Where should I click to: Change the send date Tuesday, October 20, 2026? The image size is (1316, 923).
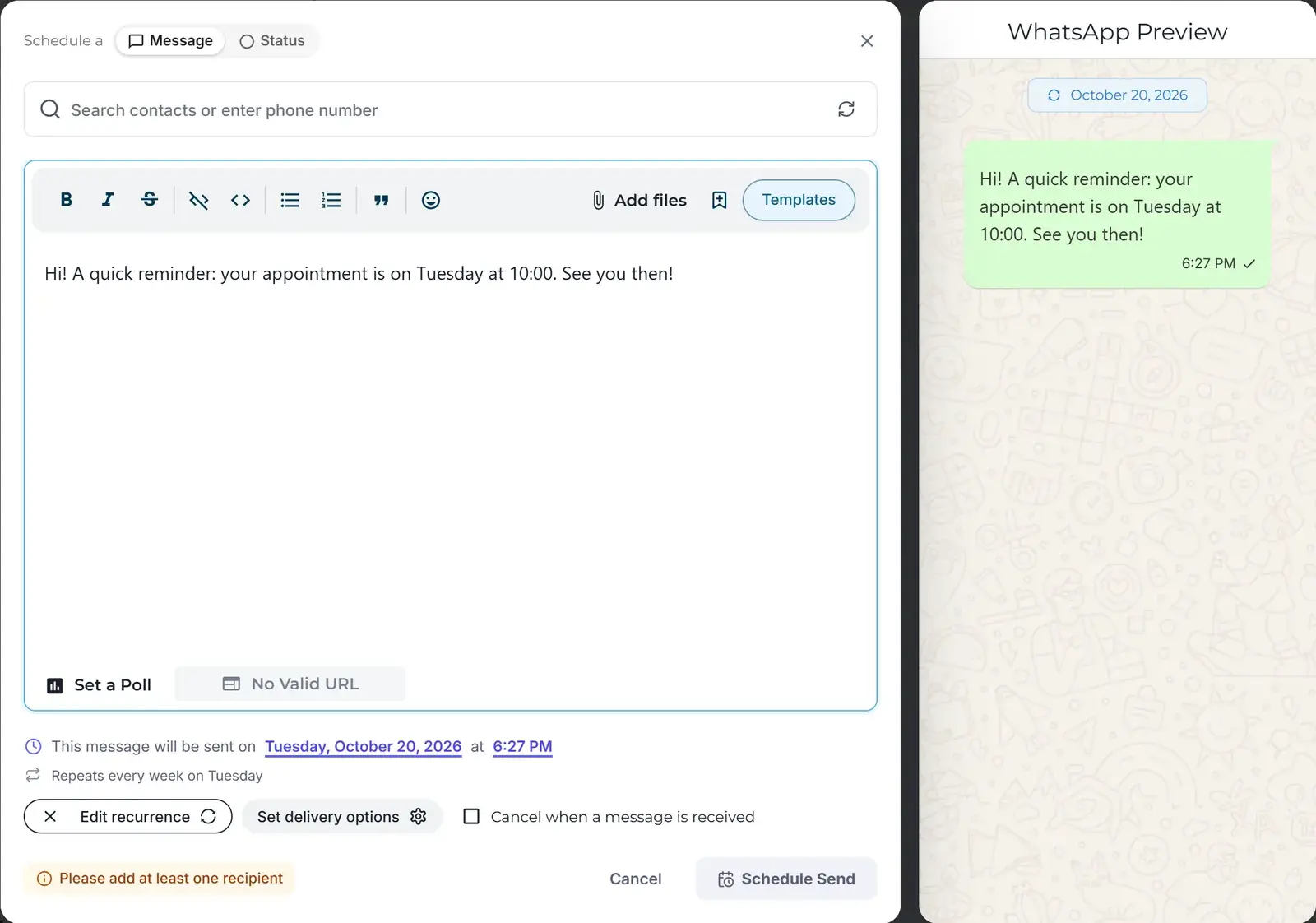click(x=363, y=747)
